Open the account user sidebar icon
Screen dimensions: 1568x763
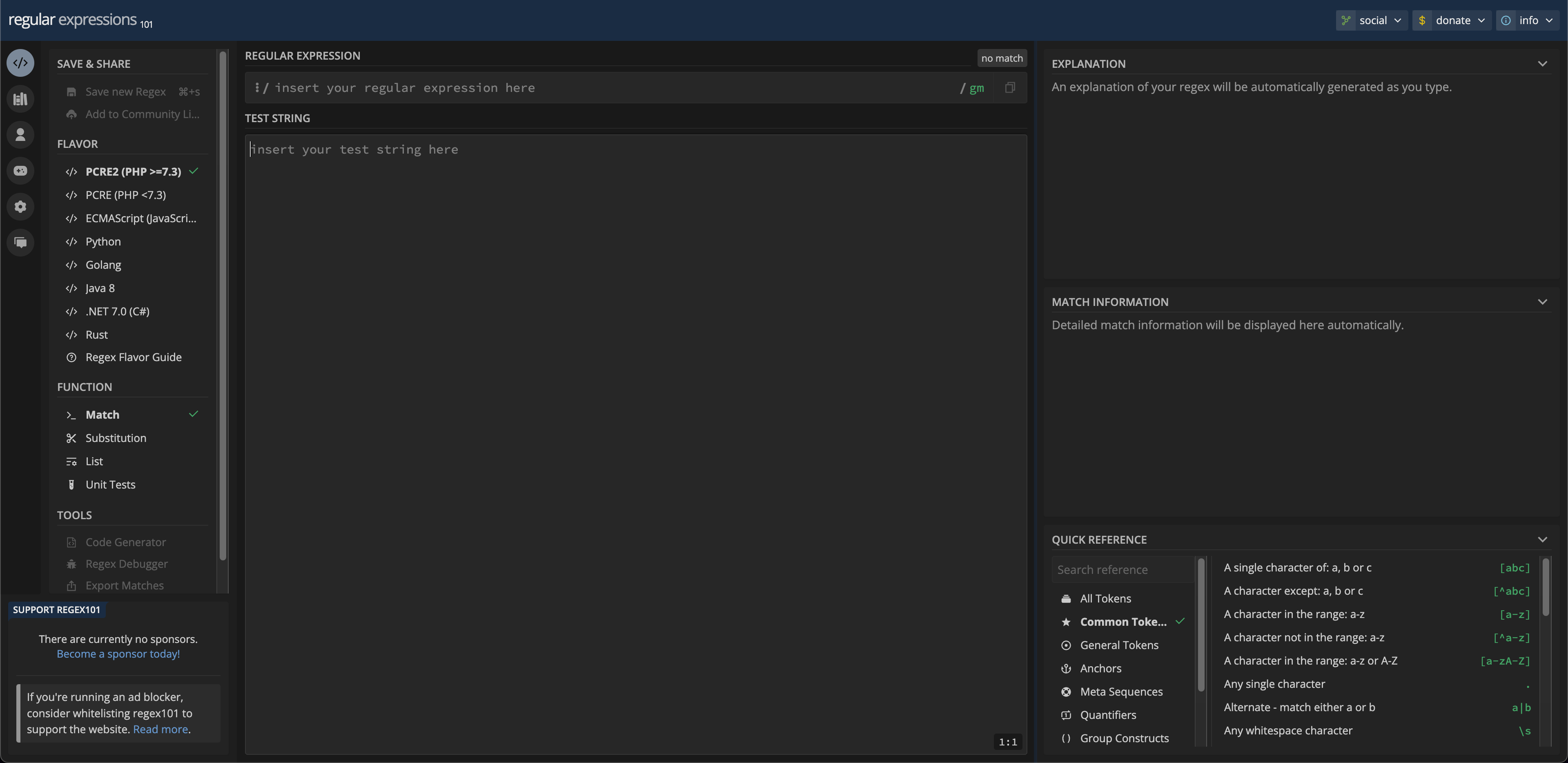[20, 134]
